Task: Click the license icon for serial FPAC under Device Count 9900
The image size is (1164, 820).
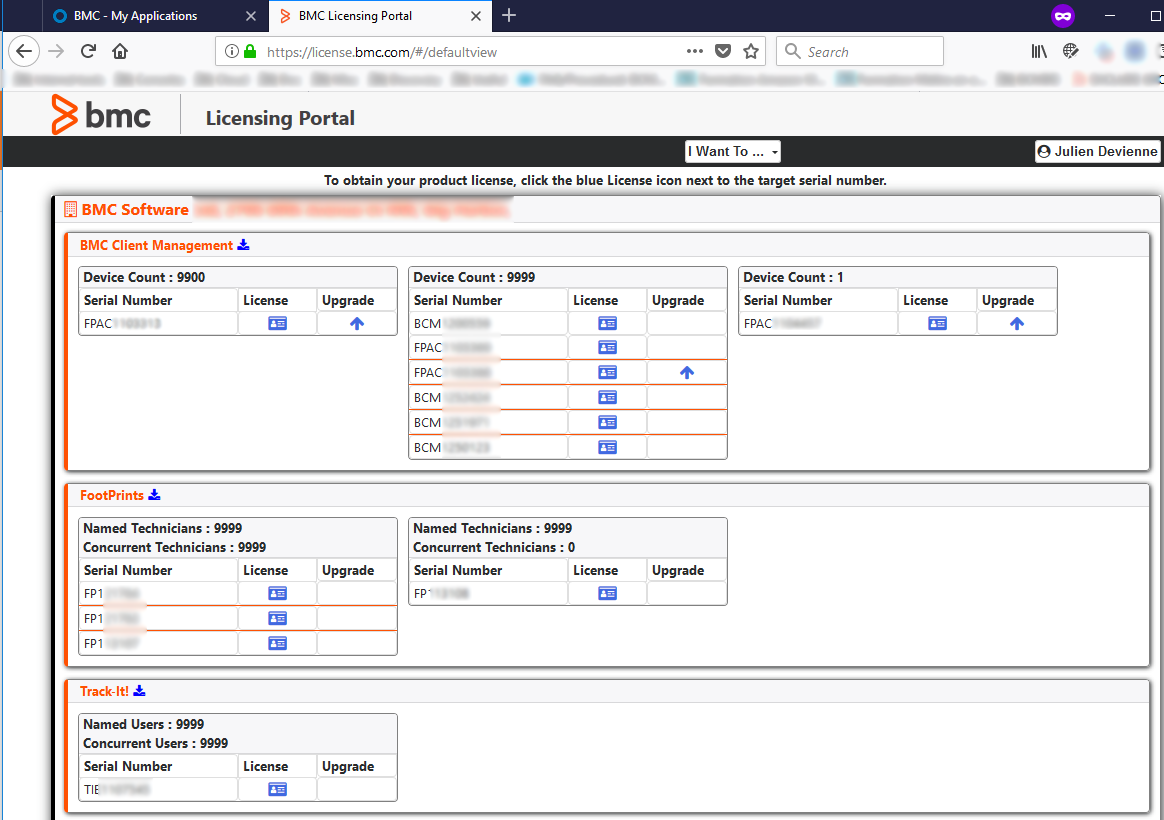Action: [x=277, y=324]
